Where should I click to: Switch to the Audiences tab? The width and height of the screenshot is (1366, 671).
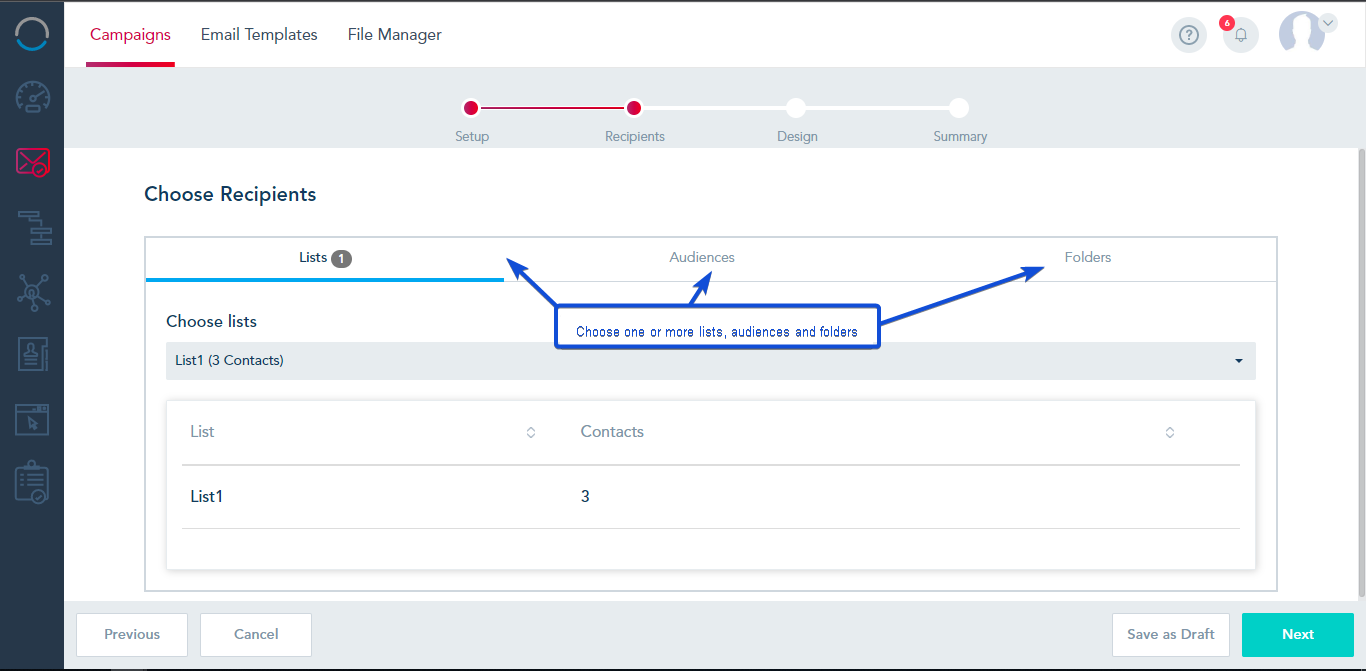702,257
